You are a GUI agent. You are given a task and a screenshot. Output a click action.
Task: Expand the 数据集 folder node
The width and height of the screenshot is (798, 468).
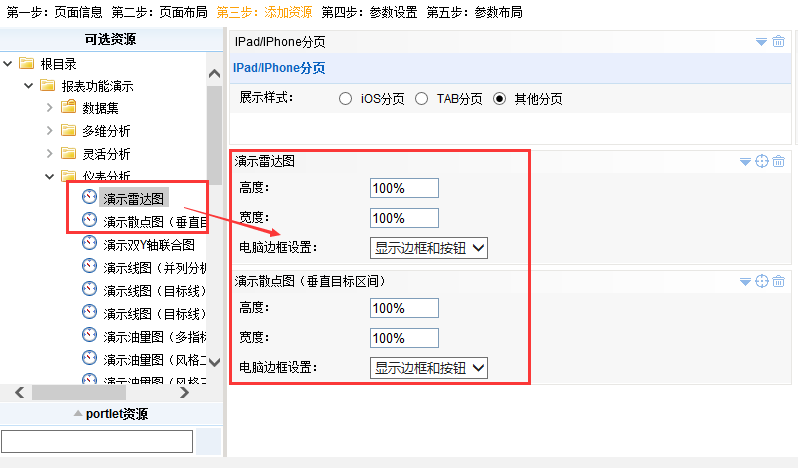pyautogui.click(x=49, y=107)
